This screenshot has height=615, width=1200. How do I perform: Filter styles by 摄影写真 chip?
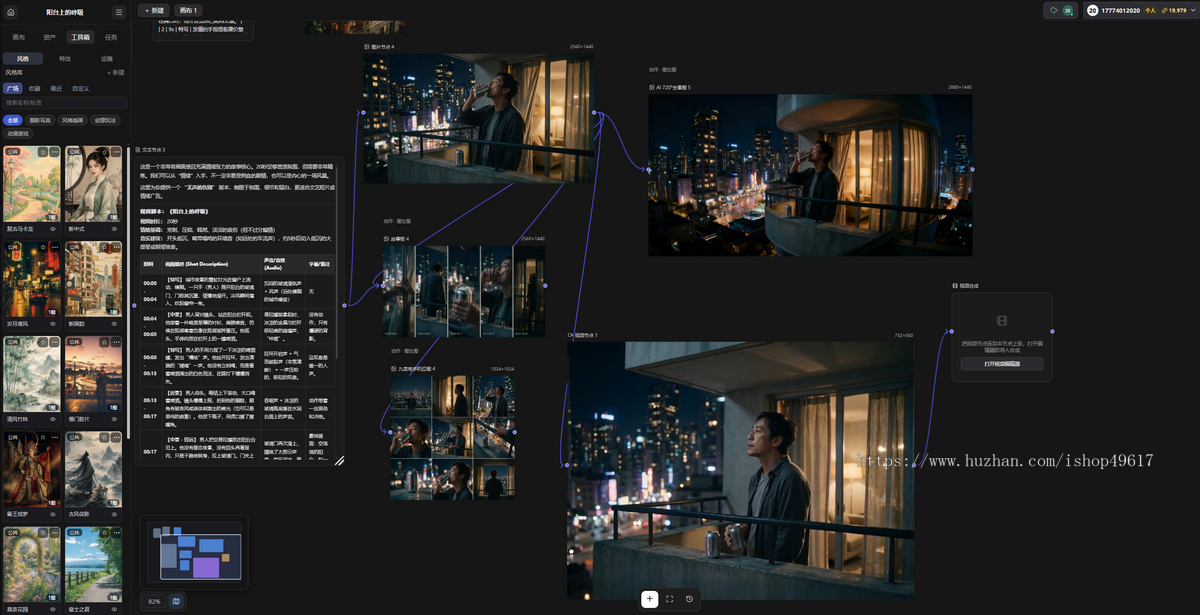(x=40, y=120)
